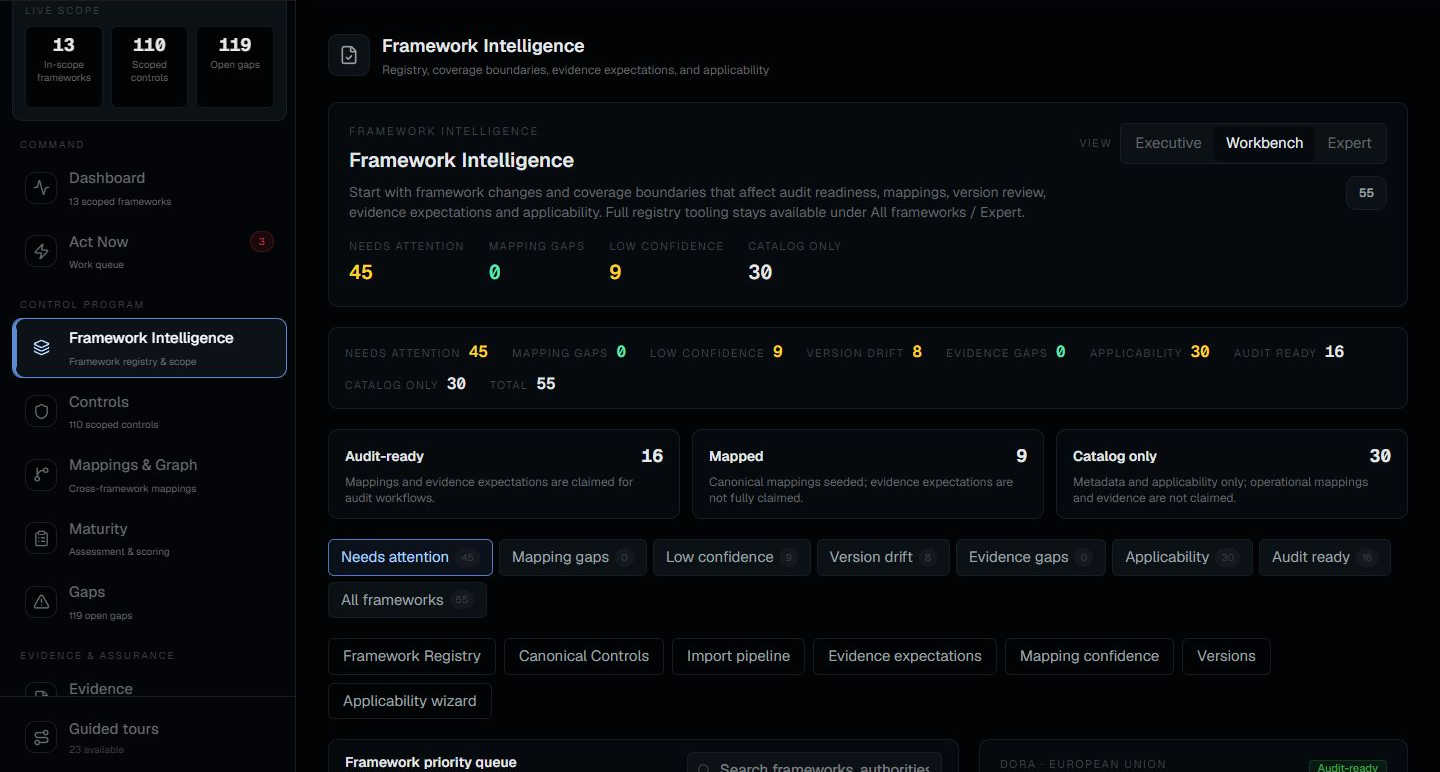Switch view to Workbench
Screen dimensions: 1440x772
(x=1264, y=143)
